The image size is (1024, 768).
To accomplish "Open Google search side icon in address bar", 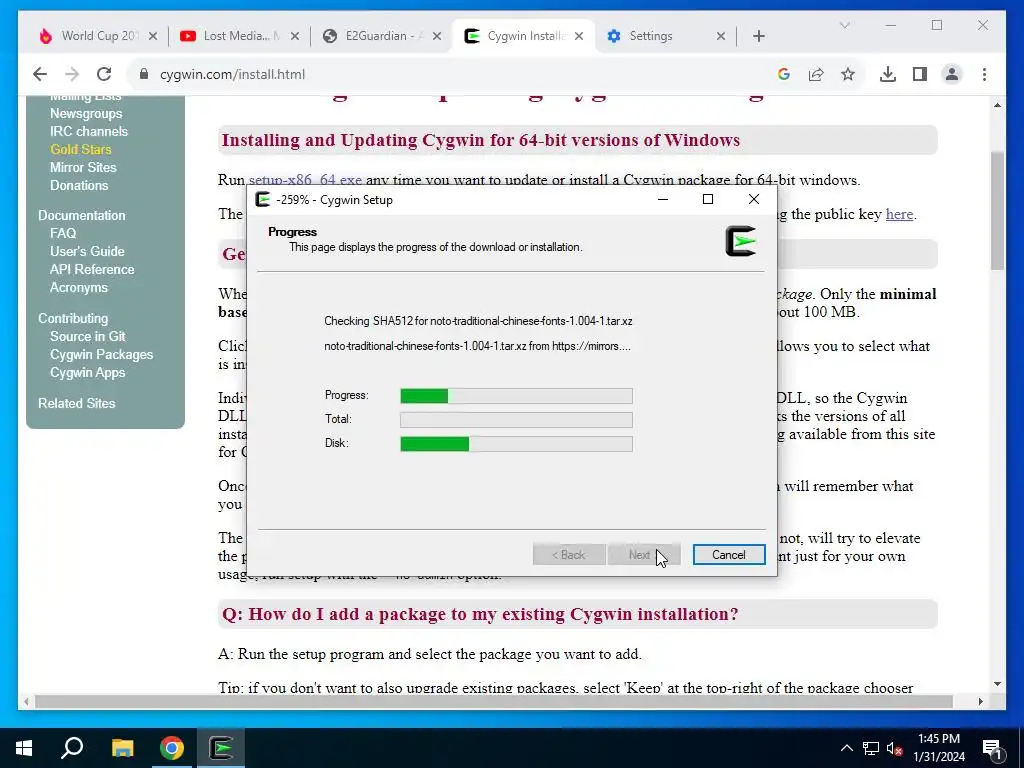I will [784, 74].
